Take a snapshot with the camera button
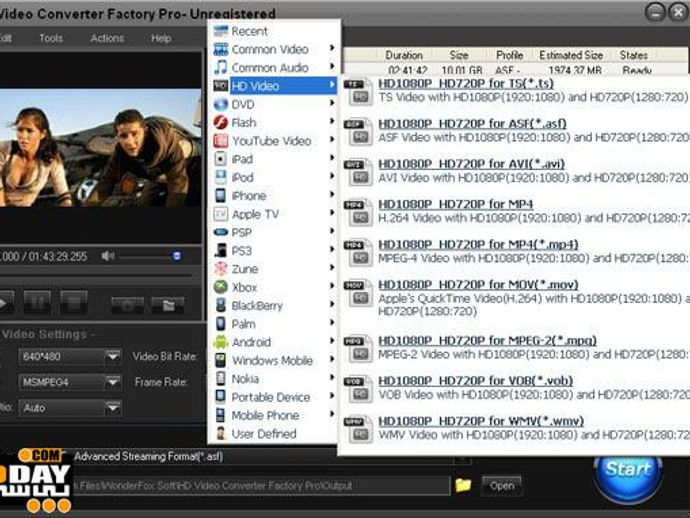 128,305
